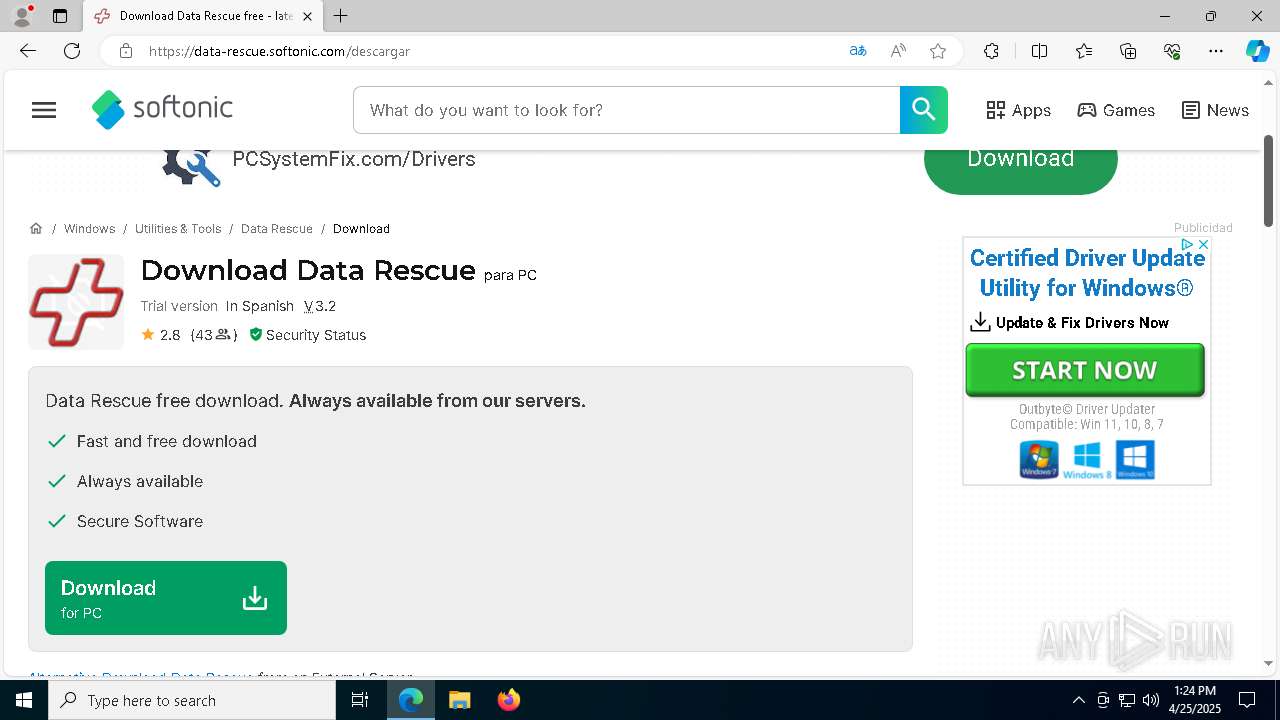Click the browser profile icon
Screen dimensions: 1280x720
22,16
